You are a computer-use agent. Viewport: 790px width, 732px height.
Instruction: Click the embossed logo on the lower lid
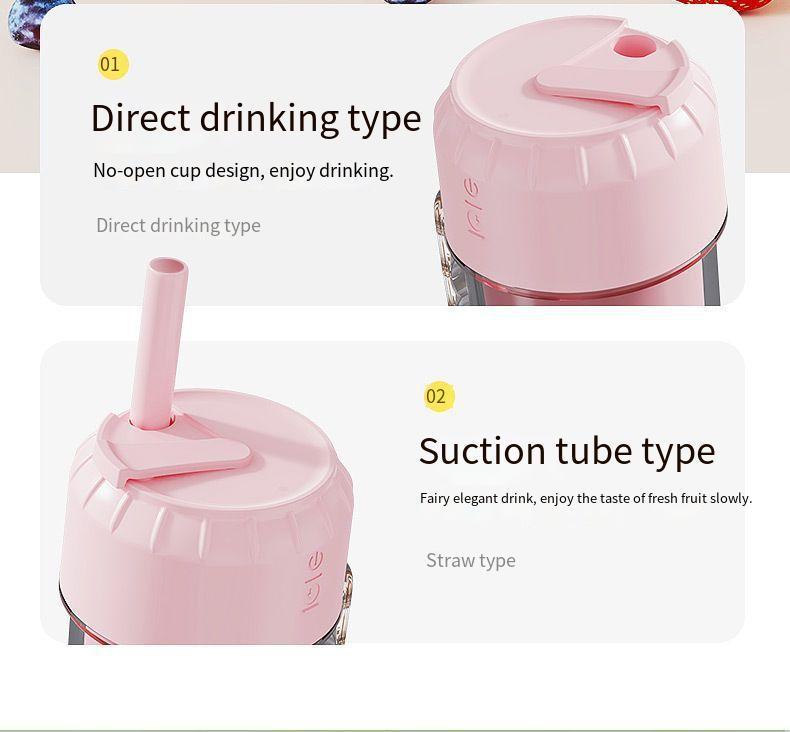[x=314, y=582]
